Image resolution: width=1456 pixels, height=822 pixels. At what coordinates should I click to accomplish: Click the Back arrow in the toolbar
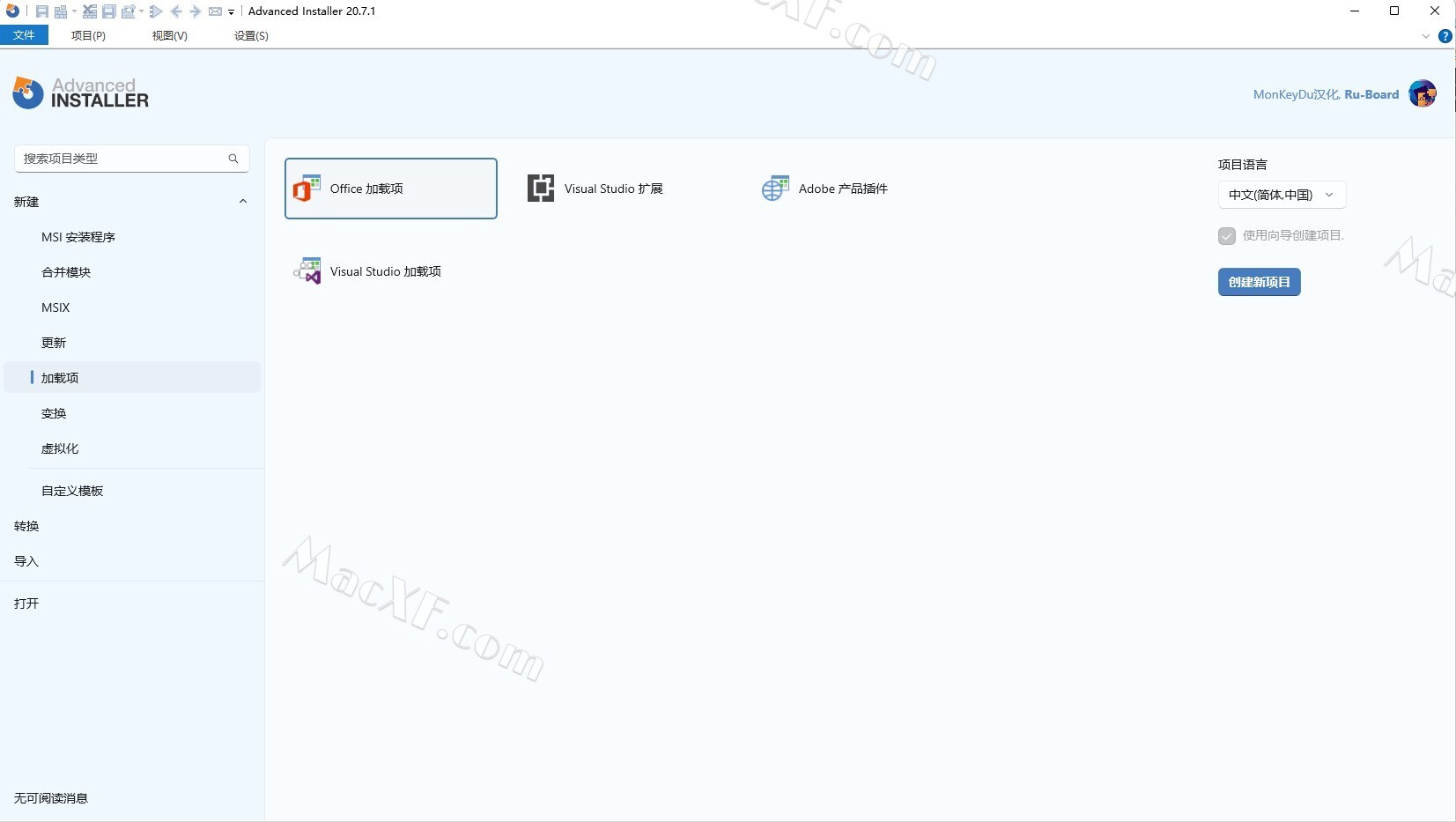(x=176, y=11)
